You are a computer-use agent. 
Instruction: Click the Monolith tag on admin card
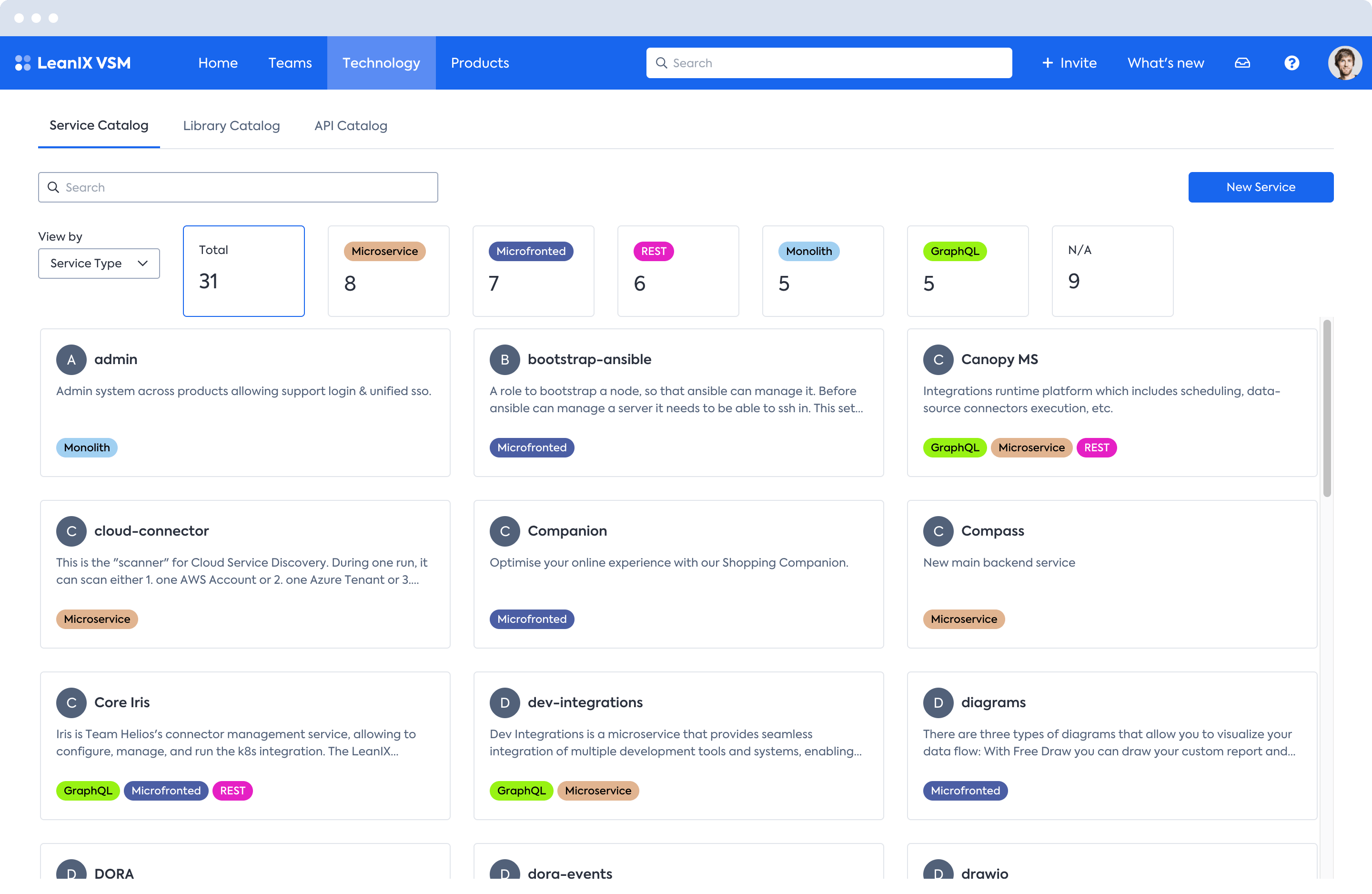coord(87,448)
